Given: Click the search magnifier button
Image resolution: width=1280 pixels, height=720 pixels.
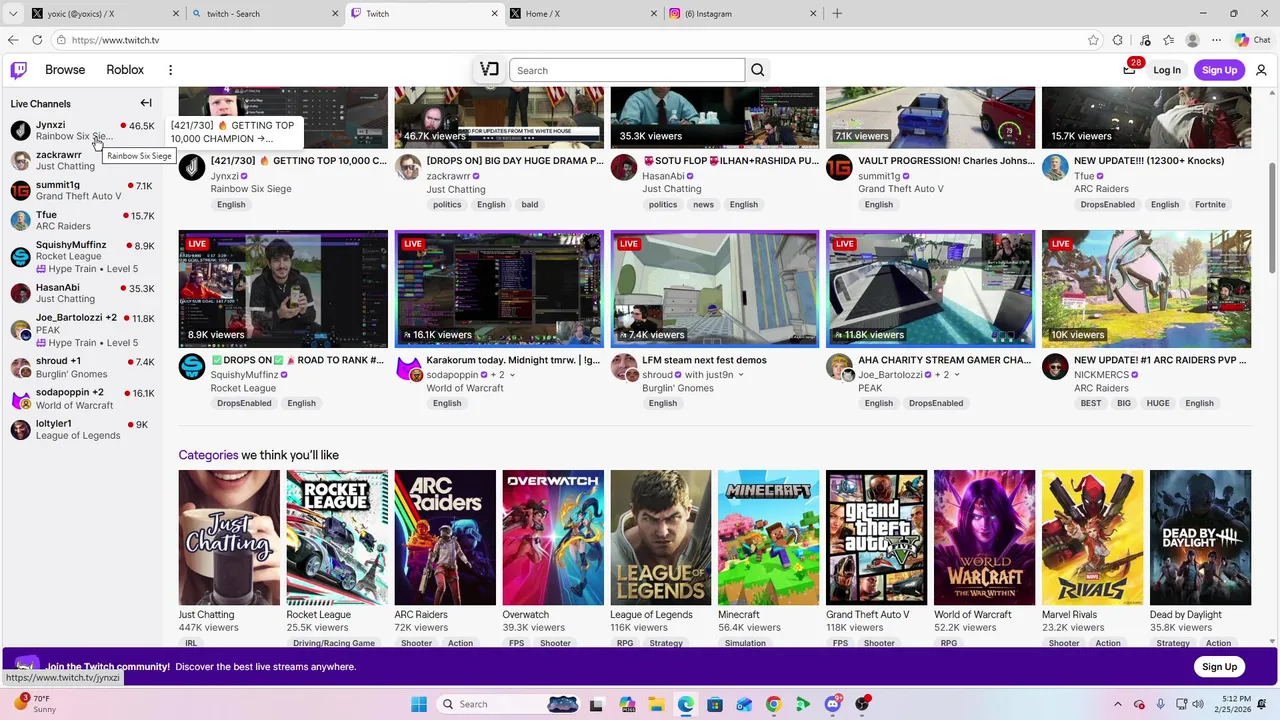Looking at the screenshot, I should click(x=758, y=70).
